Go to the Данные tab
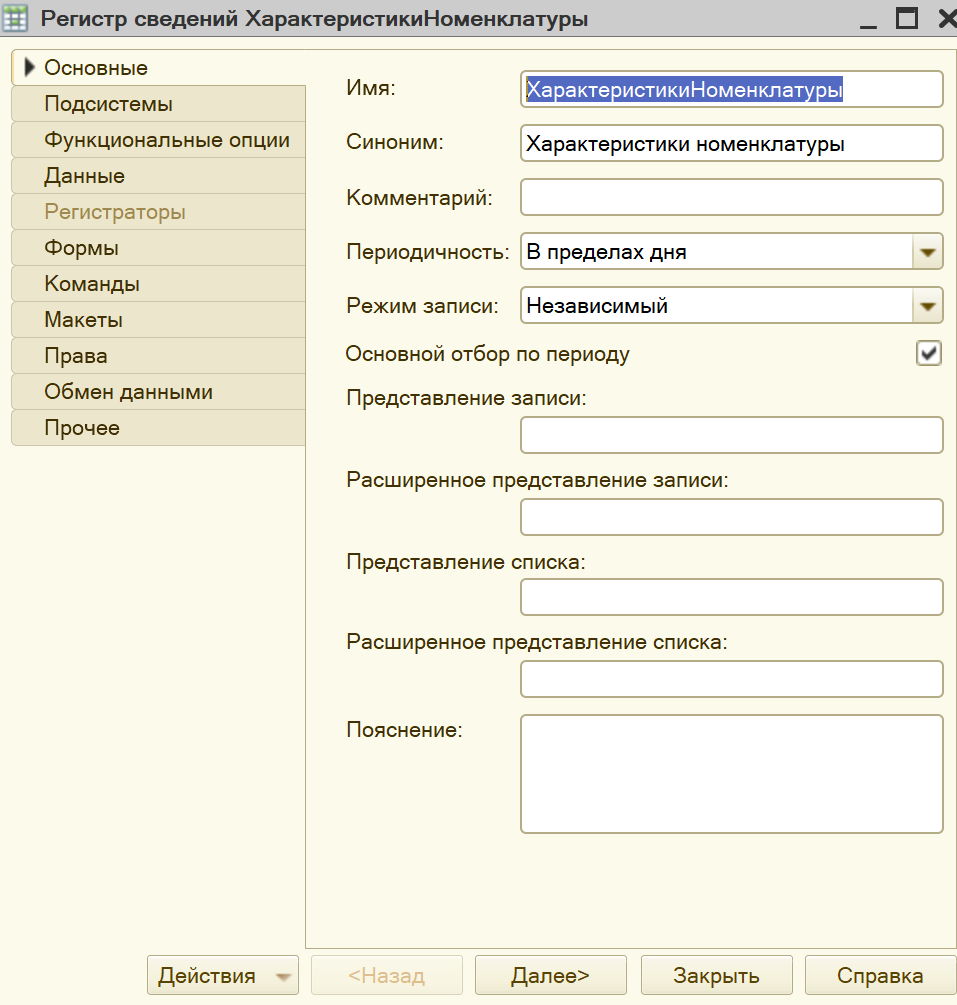957x1005 pixels. [x=158, y=176]
